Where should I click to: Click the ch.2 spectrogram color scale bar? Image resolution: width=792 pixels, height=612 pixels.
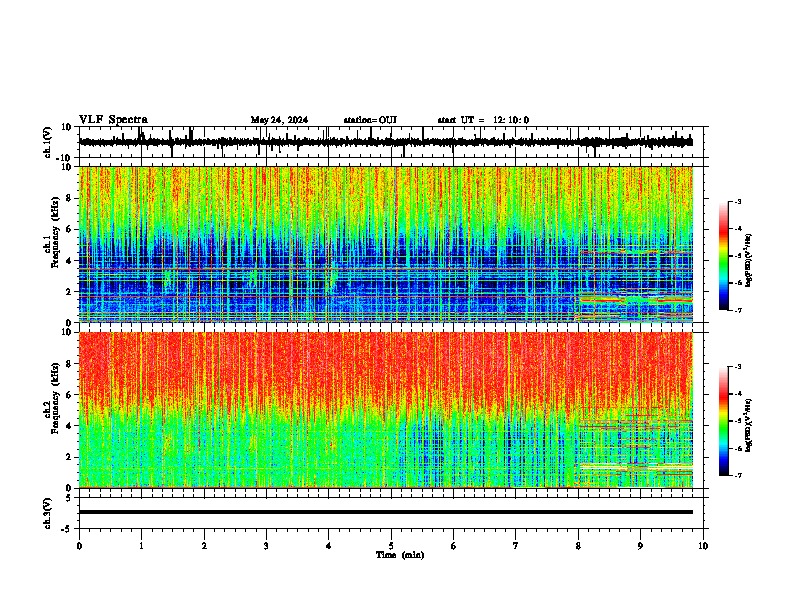(723, 421)
